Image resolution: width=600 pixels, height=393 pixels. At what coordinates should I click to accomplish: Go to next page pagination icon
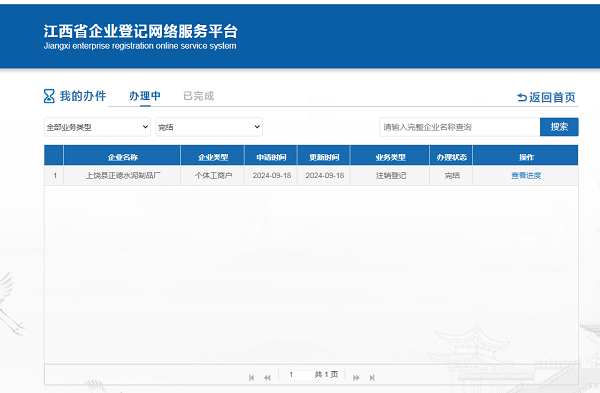click(x=356, y=378)
